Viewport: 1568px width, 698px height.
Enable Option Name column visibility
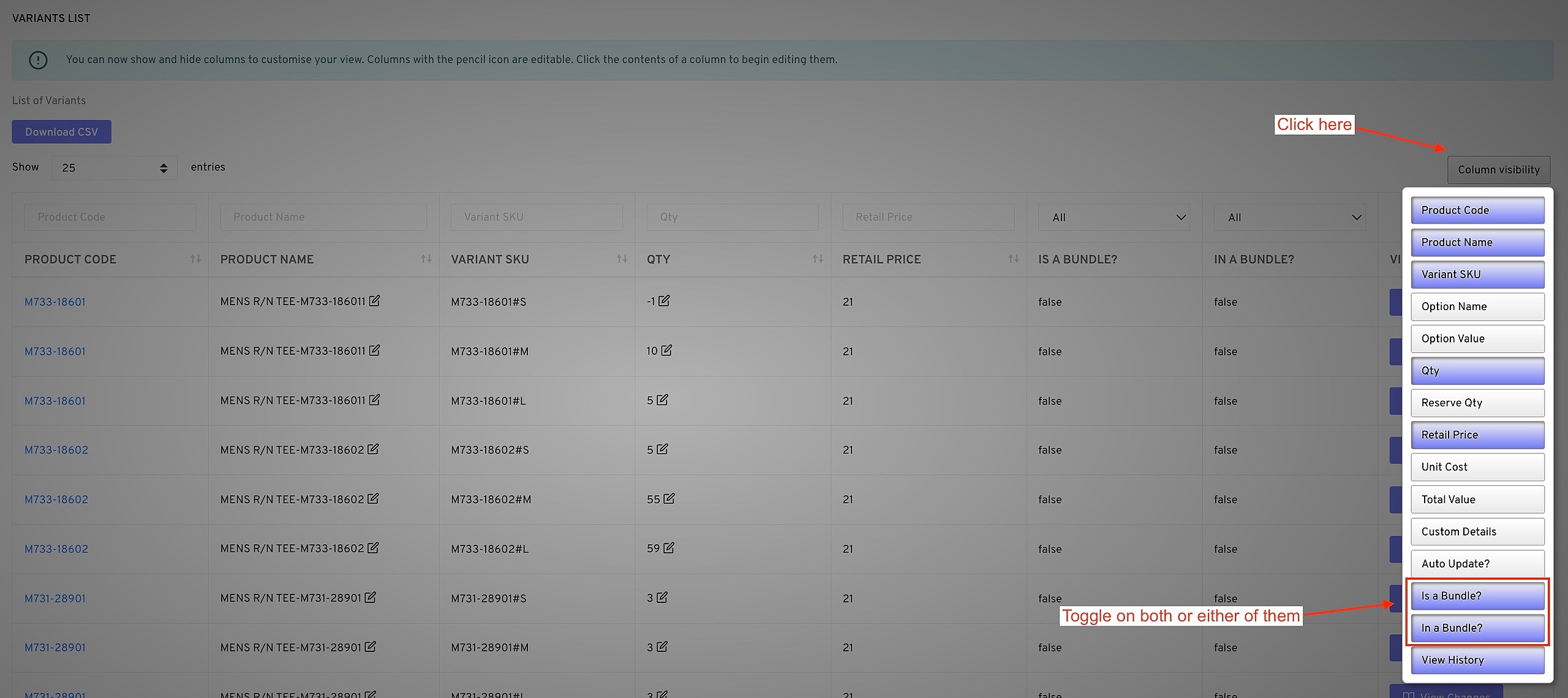click(x=1477, y=306)
